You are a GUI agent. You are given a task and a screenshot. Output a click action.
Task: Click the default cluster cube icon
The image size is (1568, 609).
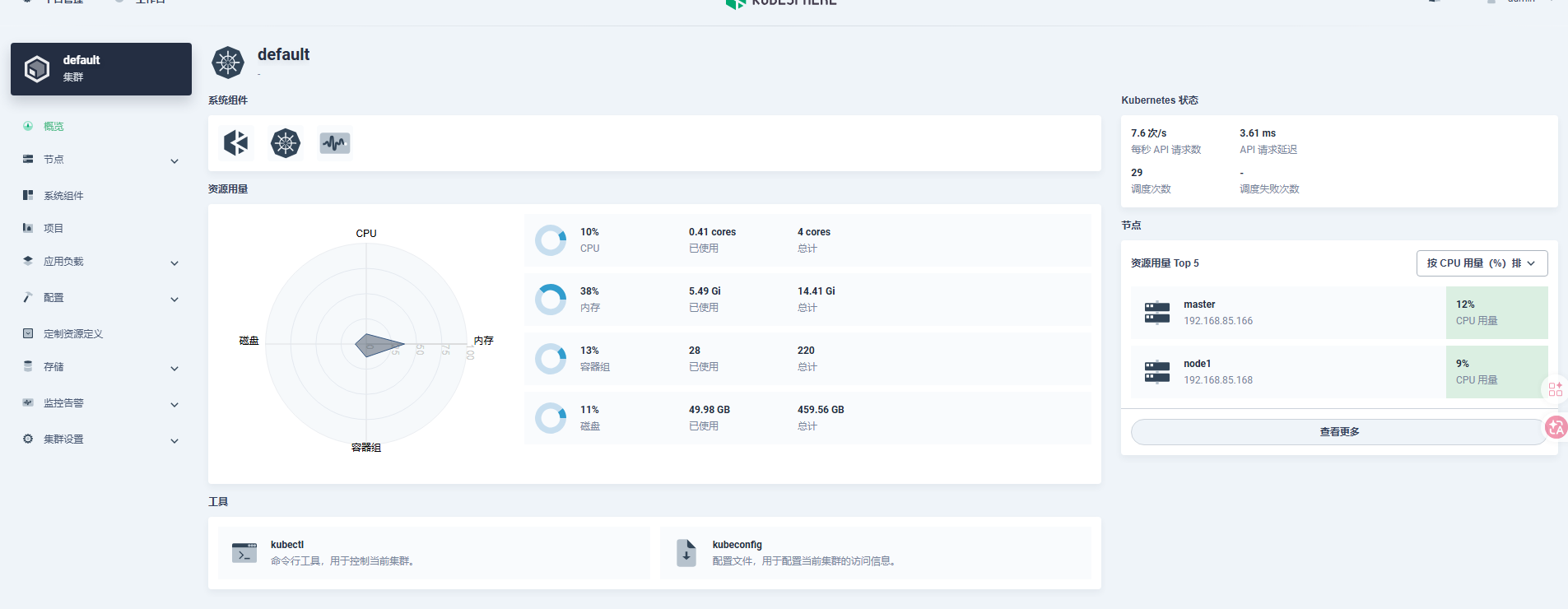[x=37, y=69]
